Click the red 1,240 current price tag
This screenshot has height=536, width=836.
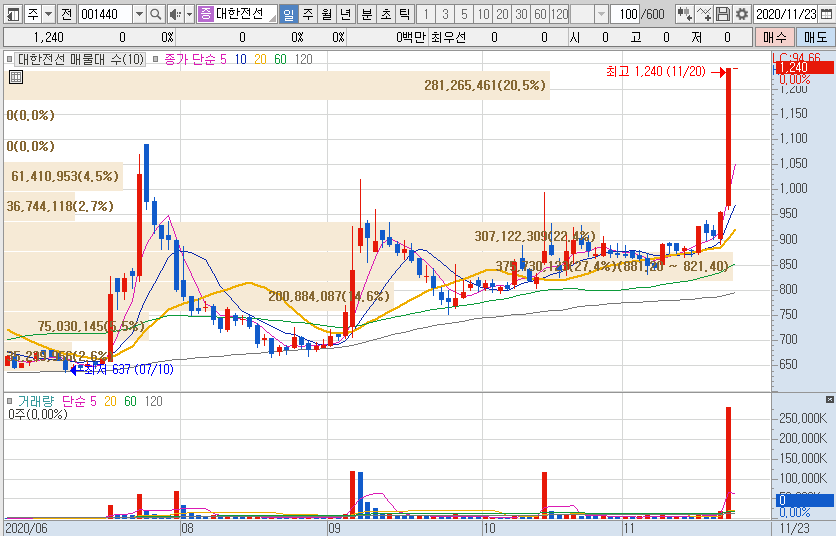[803, 68]
